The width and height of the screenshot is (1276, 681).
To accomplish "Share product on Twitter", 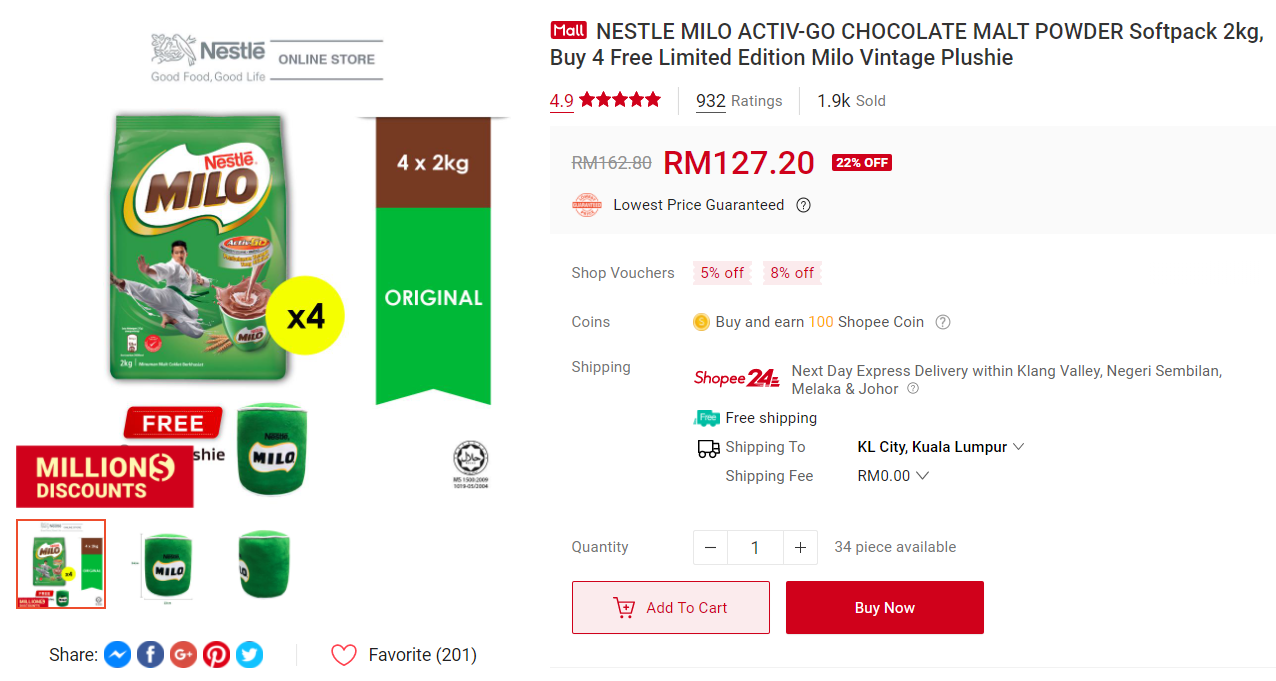I will [x=249, y=655].
